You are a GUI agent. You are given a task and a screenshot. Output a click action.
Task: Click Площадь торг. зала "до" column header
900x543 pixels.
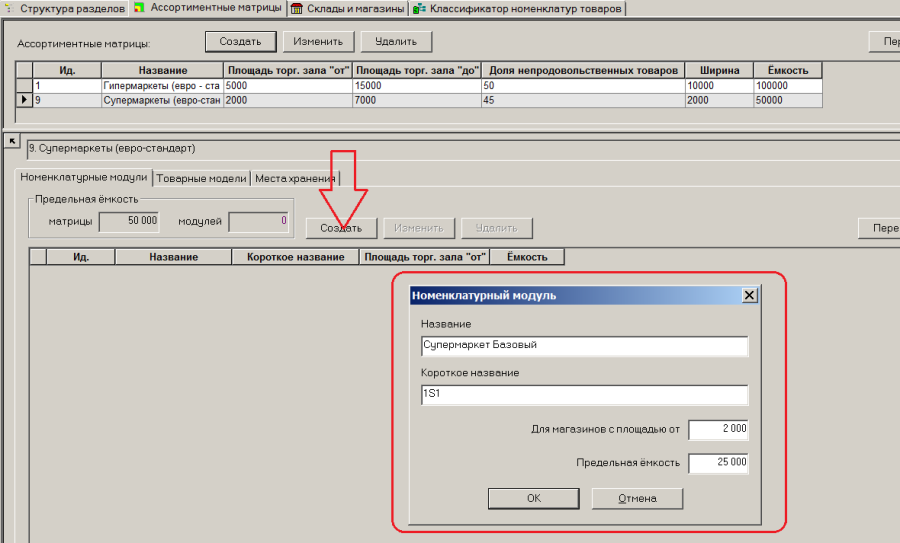pos(417,70)
